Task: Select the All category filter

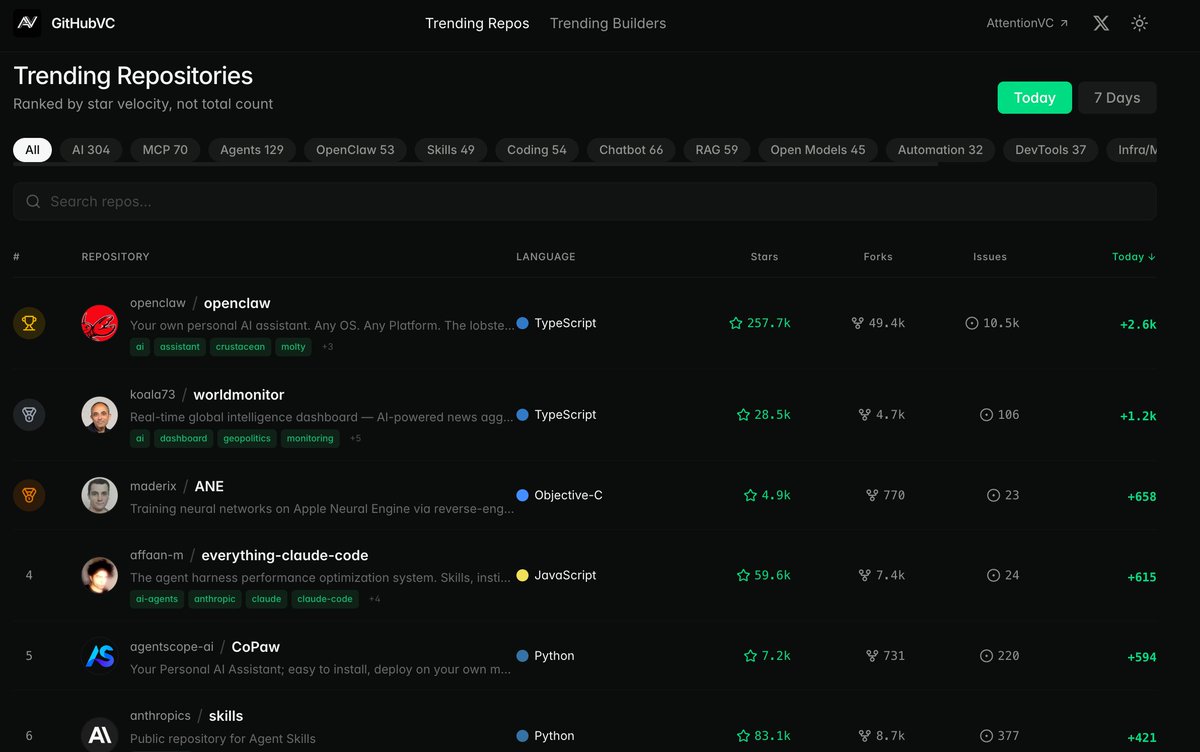Action: (33, 150)
